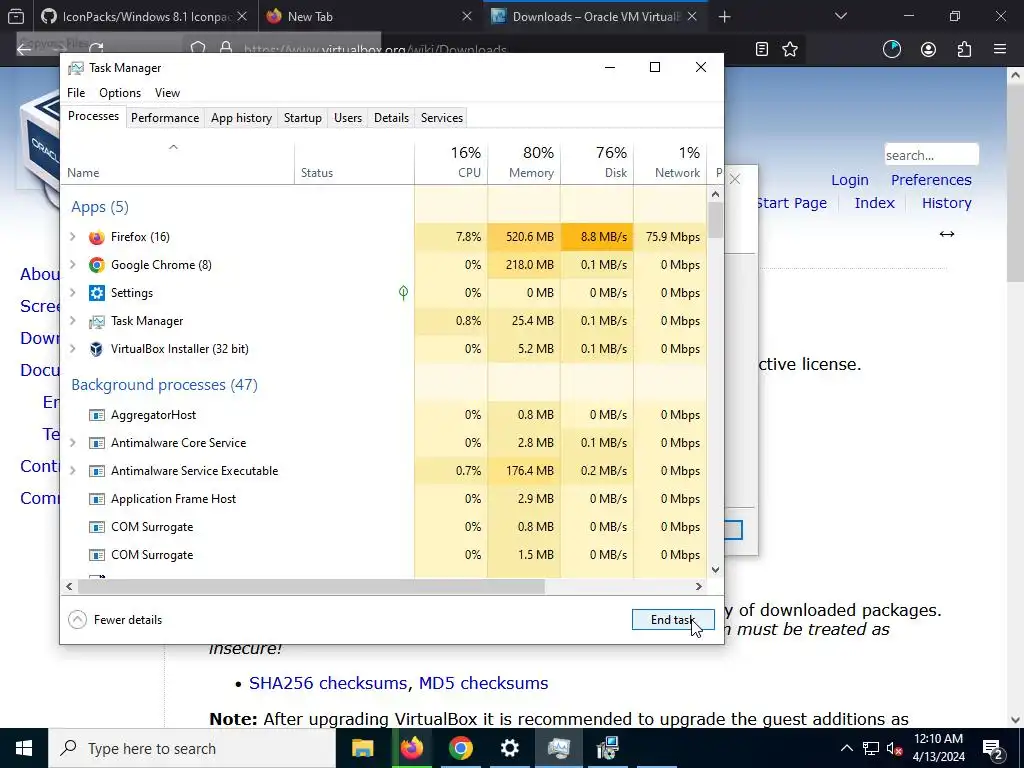Click the Antimalware Service Executable icon
1024x768 pixels.
click(x=97, y=472)
